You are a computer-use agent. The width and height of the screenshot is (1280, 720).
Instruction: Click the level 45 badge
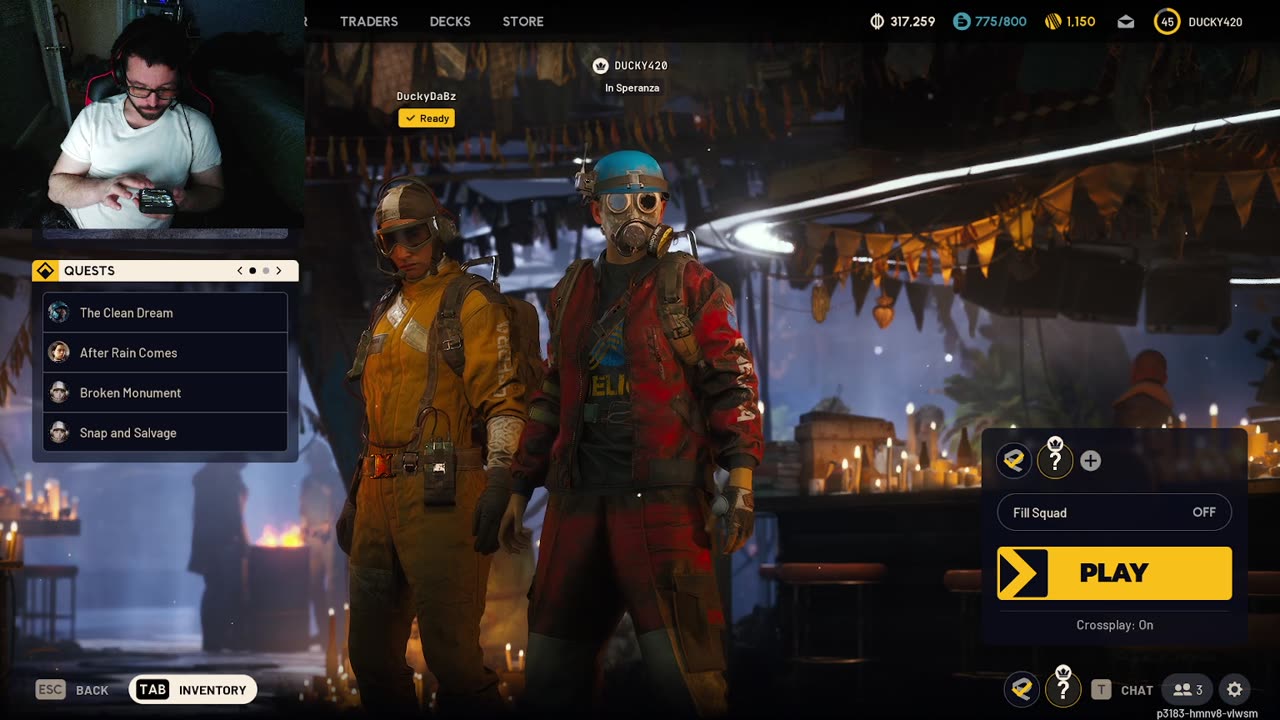(x=1167, y=21)
